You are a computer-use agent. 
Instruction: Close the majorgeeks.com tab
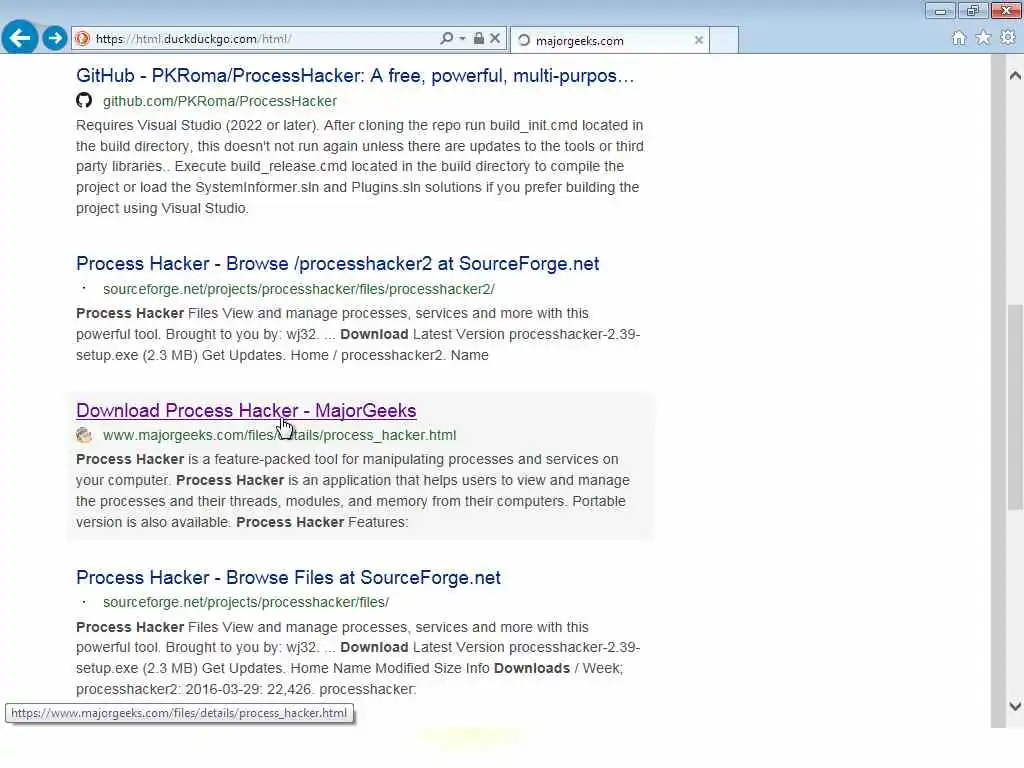[699, 40]
